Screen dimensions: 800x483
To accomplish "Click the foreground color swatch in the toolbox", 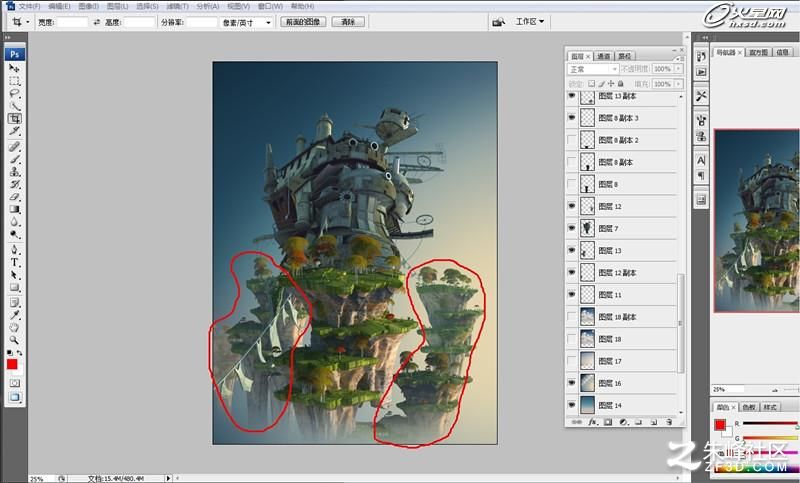I will 12,364.
